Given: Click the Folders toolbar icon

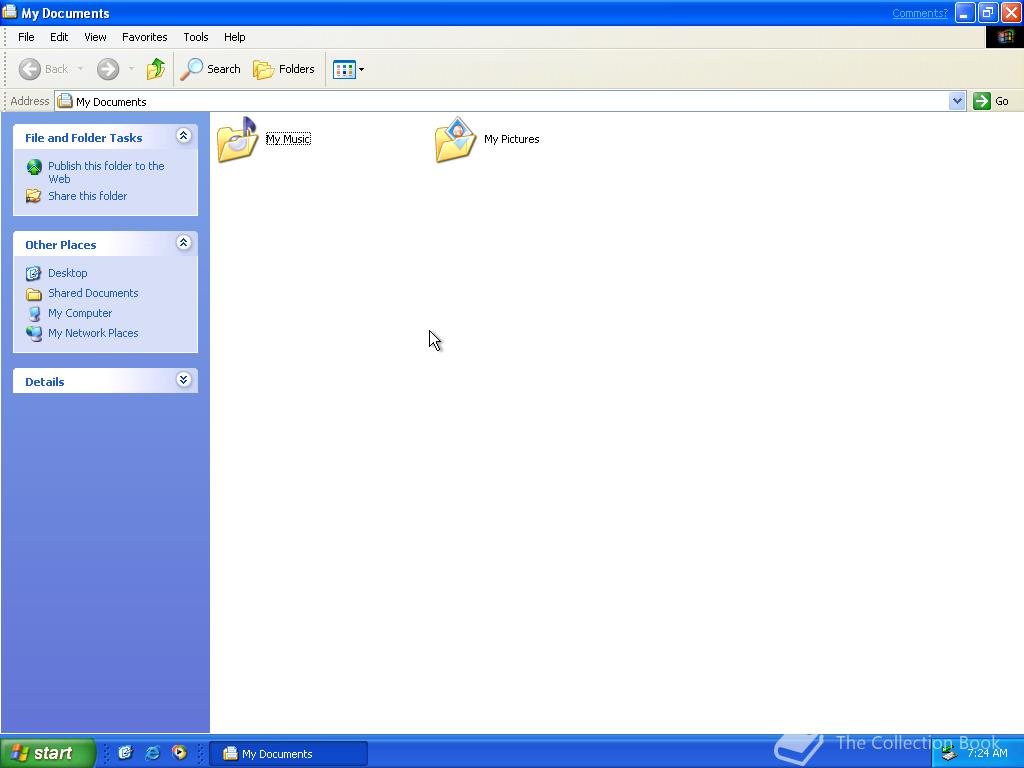Looking at the screenshot, I should [284, 69].
